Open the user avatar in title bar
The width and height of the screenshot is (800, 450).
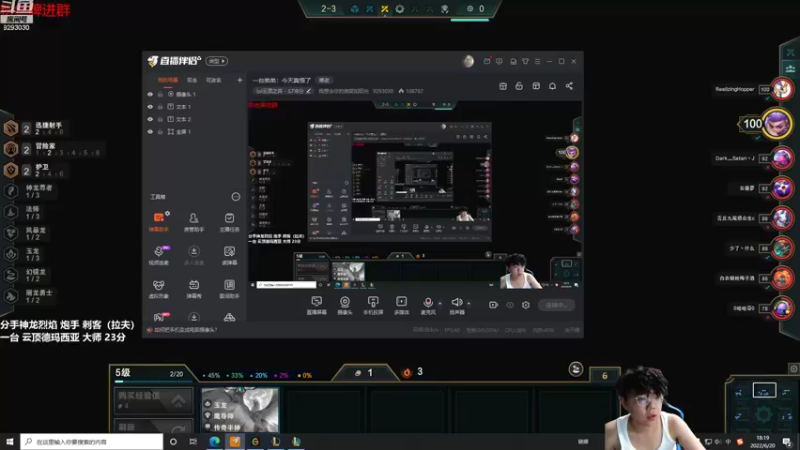coord(468,61)
